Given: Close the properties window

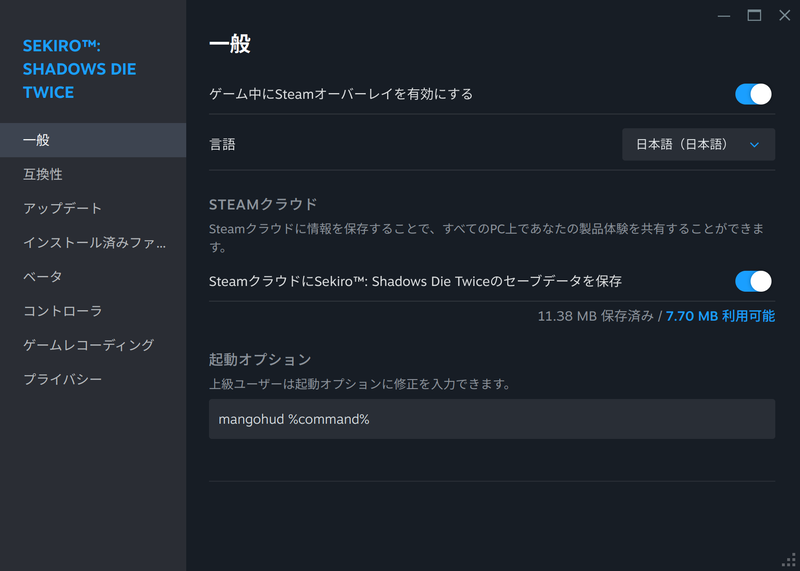Looking at the screenshot, I should [784, 16].
